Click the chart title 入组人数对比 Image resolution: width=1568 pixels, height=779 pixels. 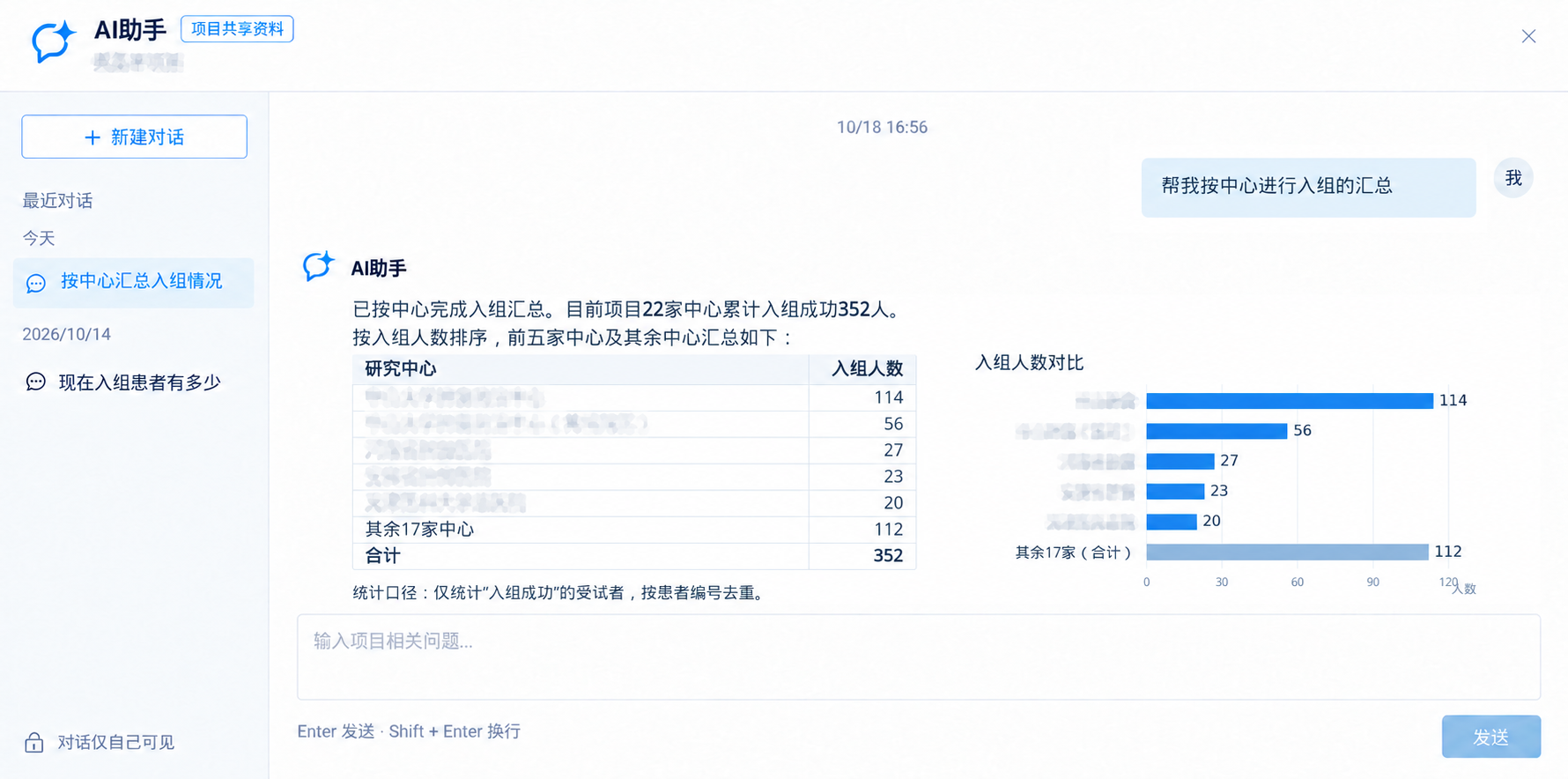point(1029,363)
